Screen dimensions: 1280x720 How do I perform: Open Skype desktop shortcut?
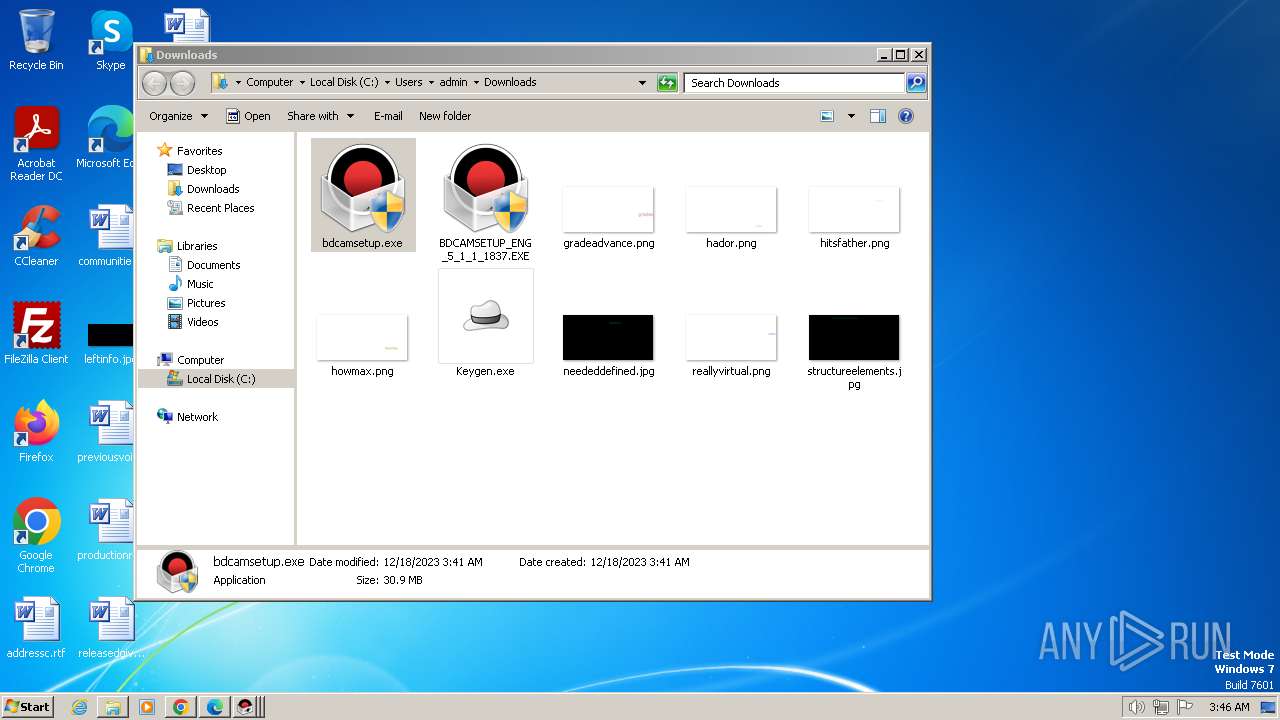(x=110, y=40)
